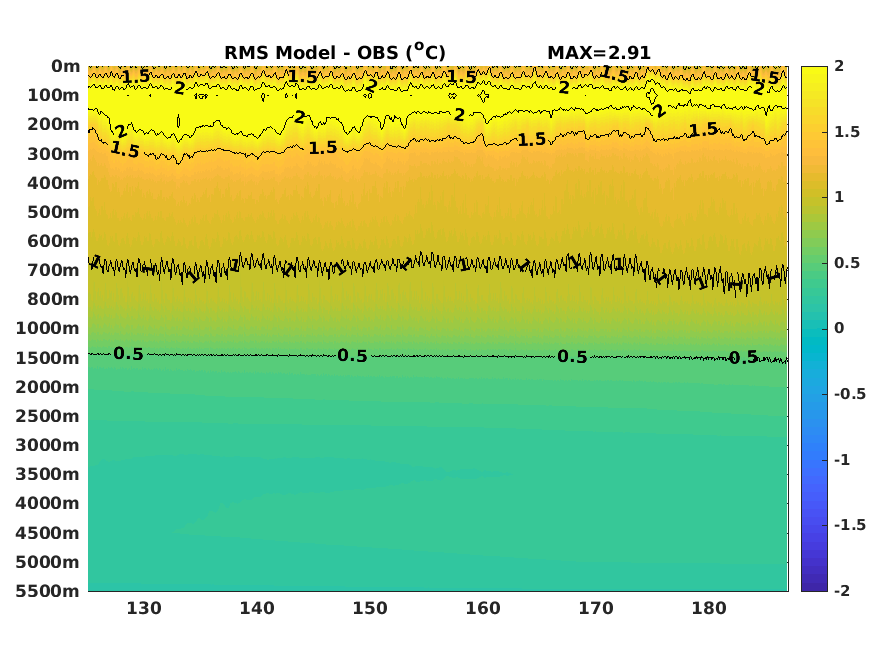Image resolution: width=875 pixels, height=656 pixels.
Task: Select the '100m' depth axis label
Action: (53, 95)
